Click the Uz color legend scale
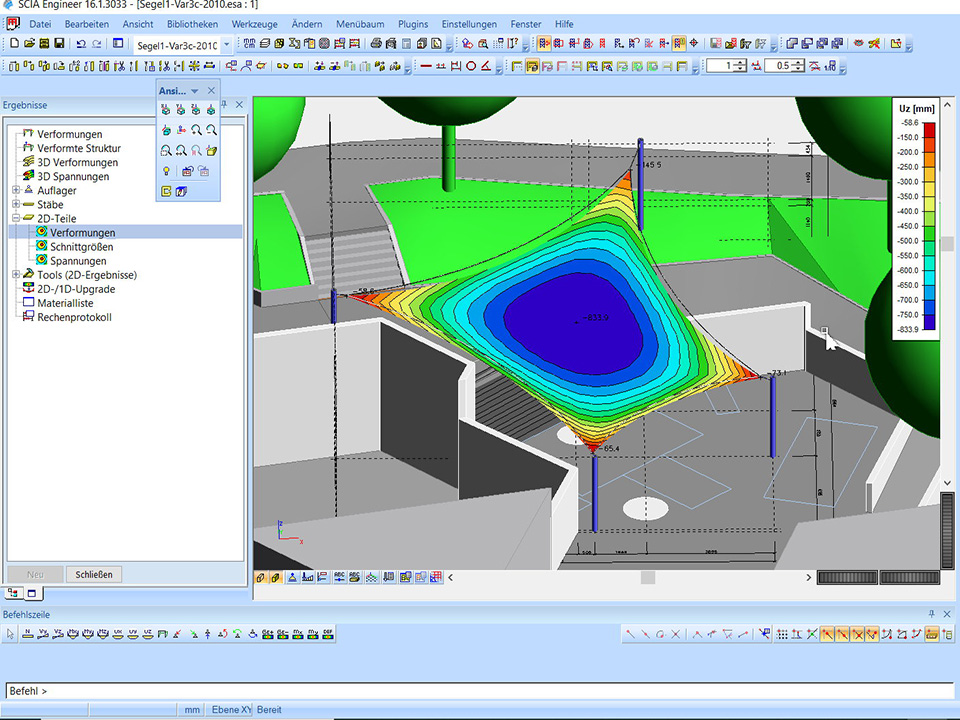Viewport: 960px width, 720px height. click(x=929, y=225)
